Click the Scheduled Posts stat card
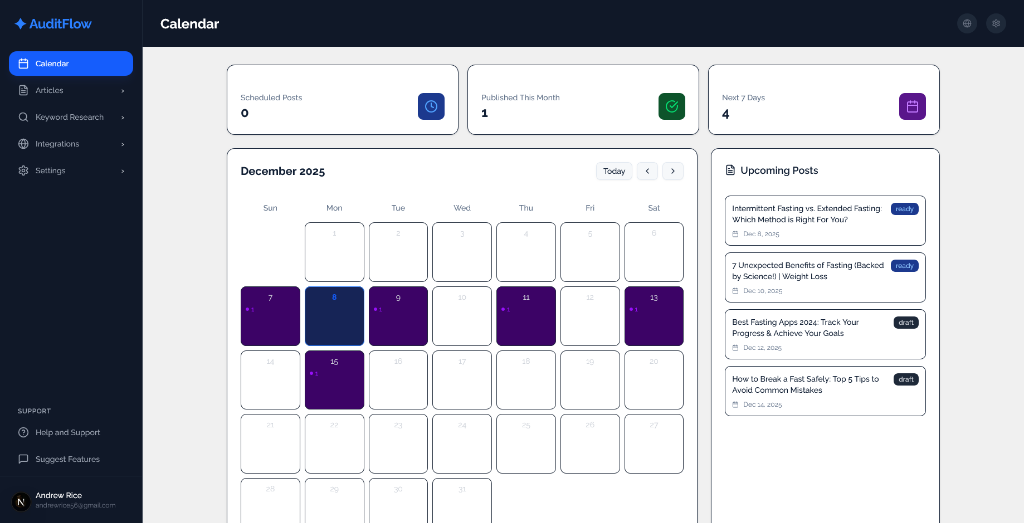The width and height of the screenshot is (1024, 523). (343, 100)
